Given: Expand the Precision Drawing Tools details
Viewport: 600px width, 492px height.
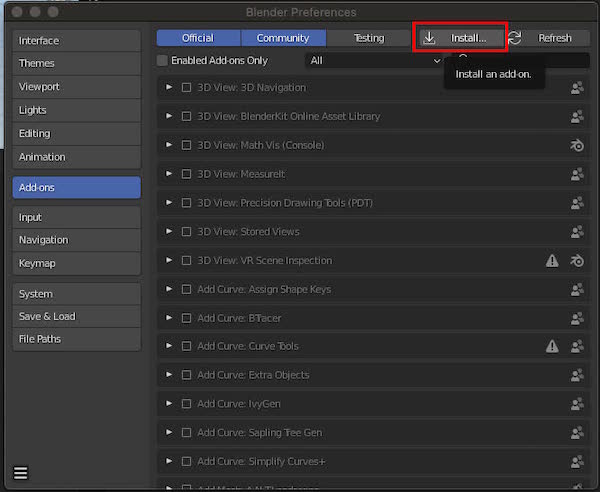Looking at the screenshot, I should 169,202.
